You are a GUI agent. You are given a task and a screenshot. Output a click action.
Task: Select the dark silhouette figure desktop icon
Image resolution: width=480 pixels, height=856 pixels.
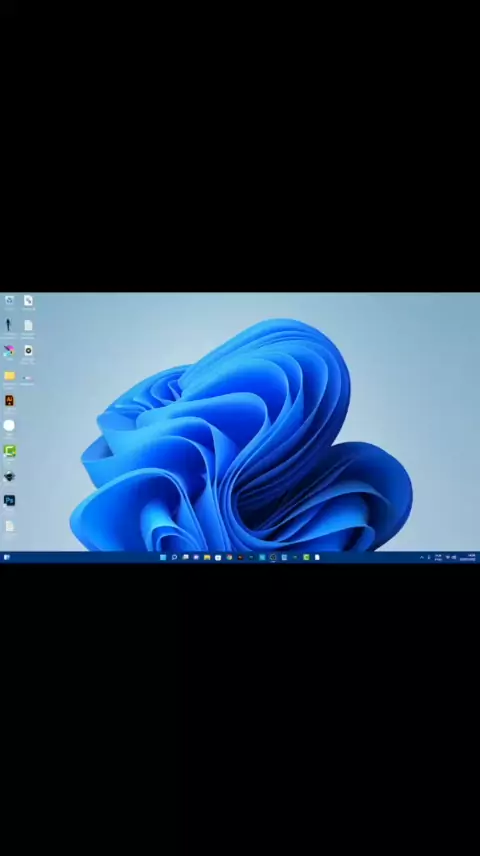point(9,325)
